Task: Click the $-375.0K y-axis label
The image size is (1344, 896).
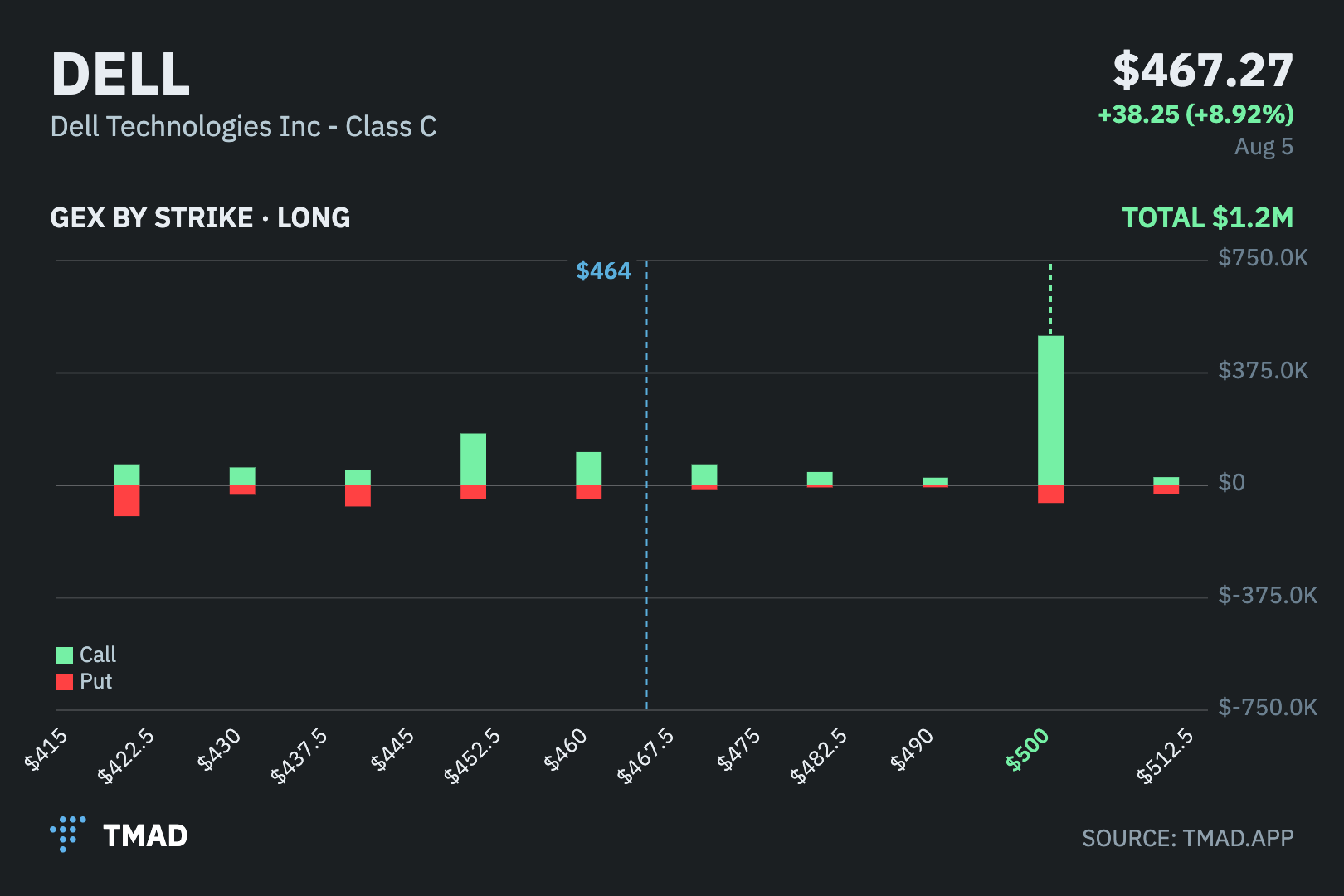Action: 1268,596
